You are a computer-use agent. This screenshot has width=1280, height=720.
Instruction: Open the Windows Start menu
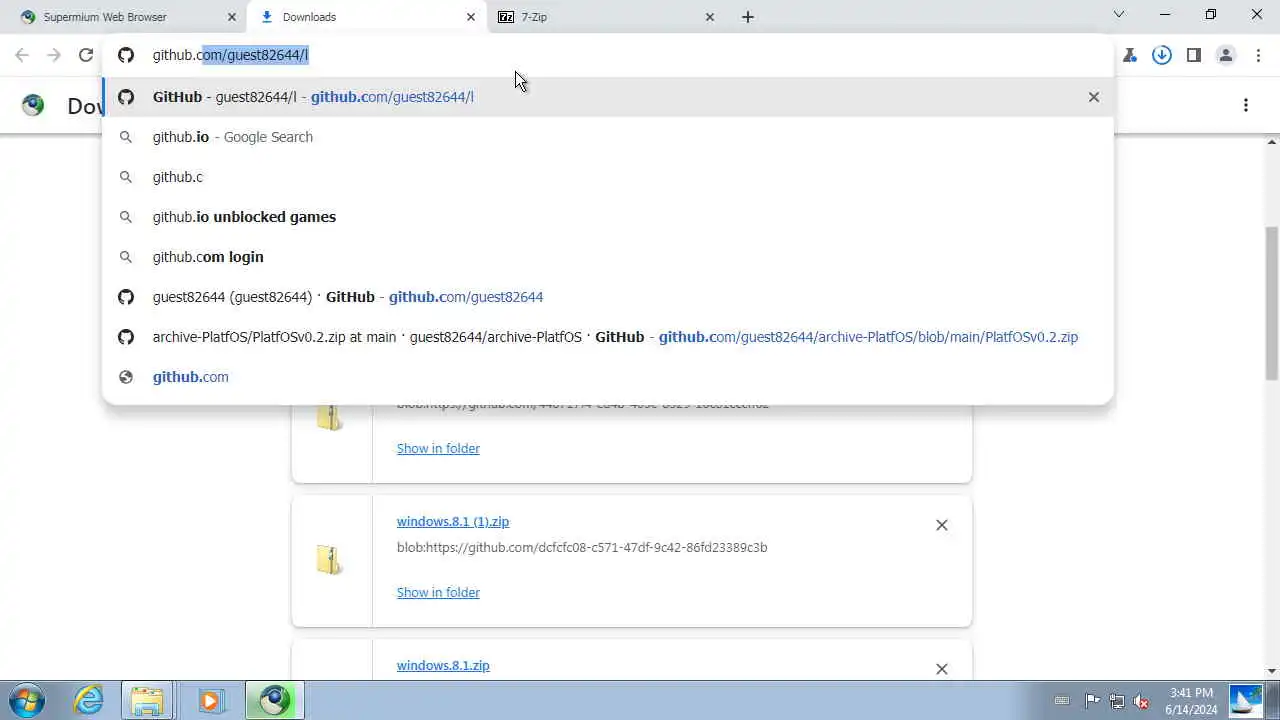(25, 700)
